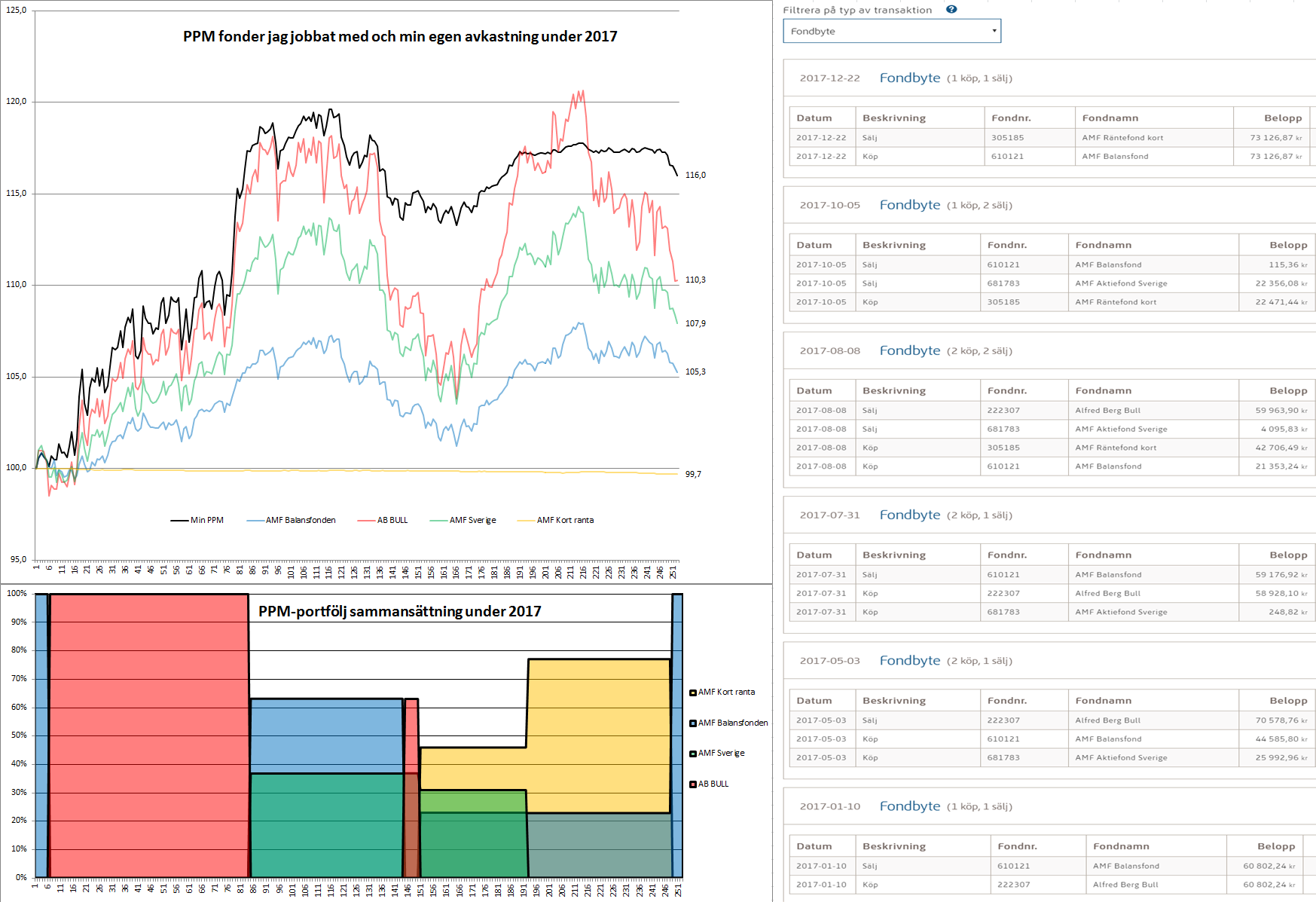This screenshot has height=902, width=1316.
Task: Click the AMF Kort ranta line legend entry
Action: click(x=556, y=520)
